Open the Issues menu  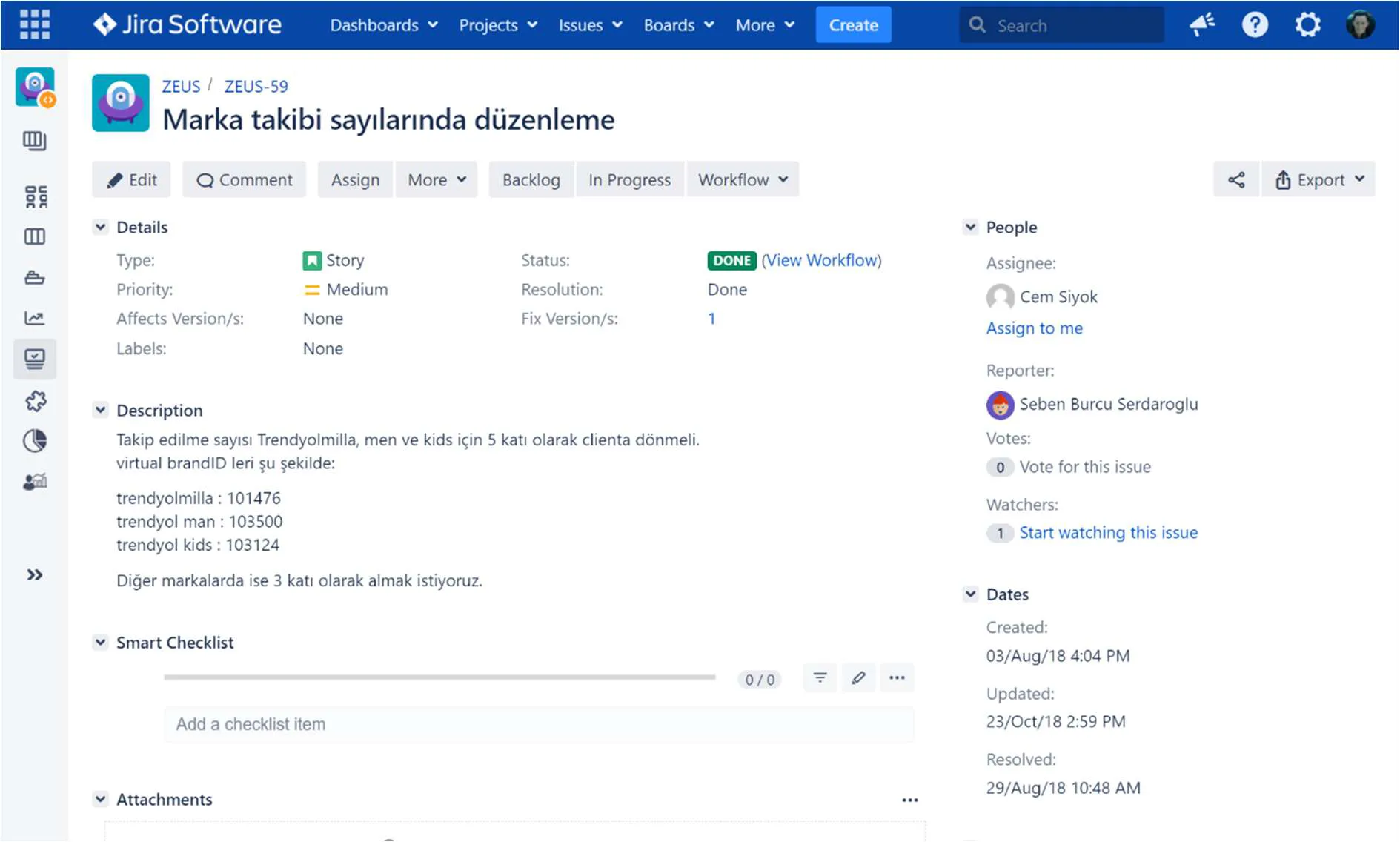tap(590, 25)
